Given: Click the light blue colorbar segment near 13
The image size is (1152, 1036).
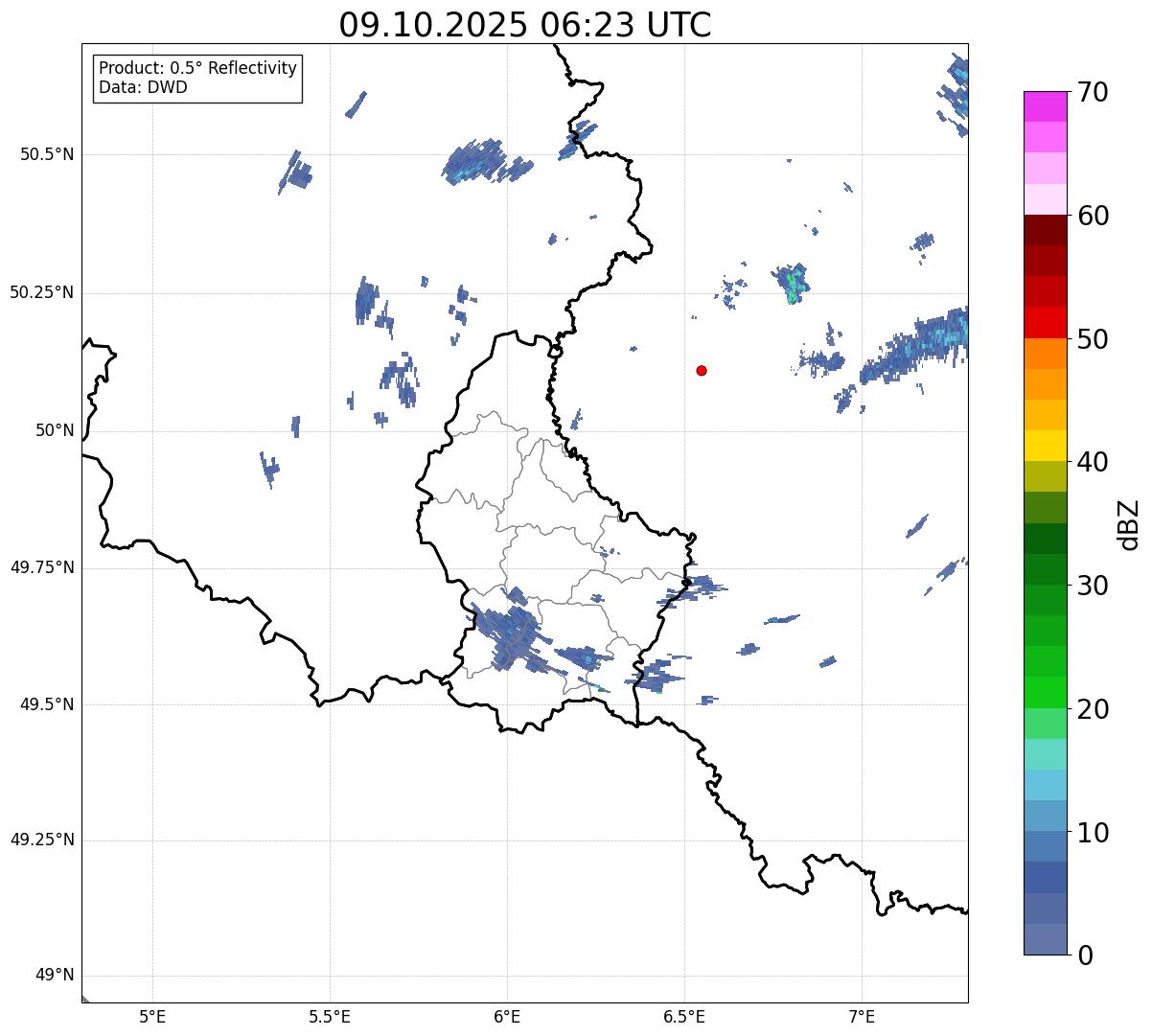Looking at the screenshot, I should coord(1045,785).
